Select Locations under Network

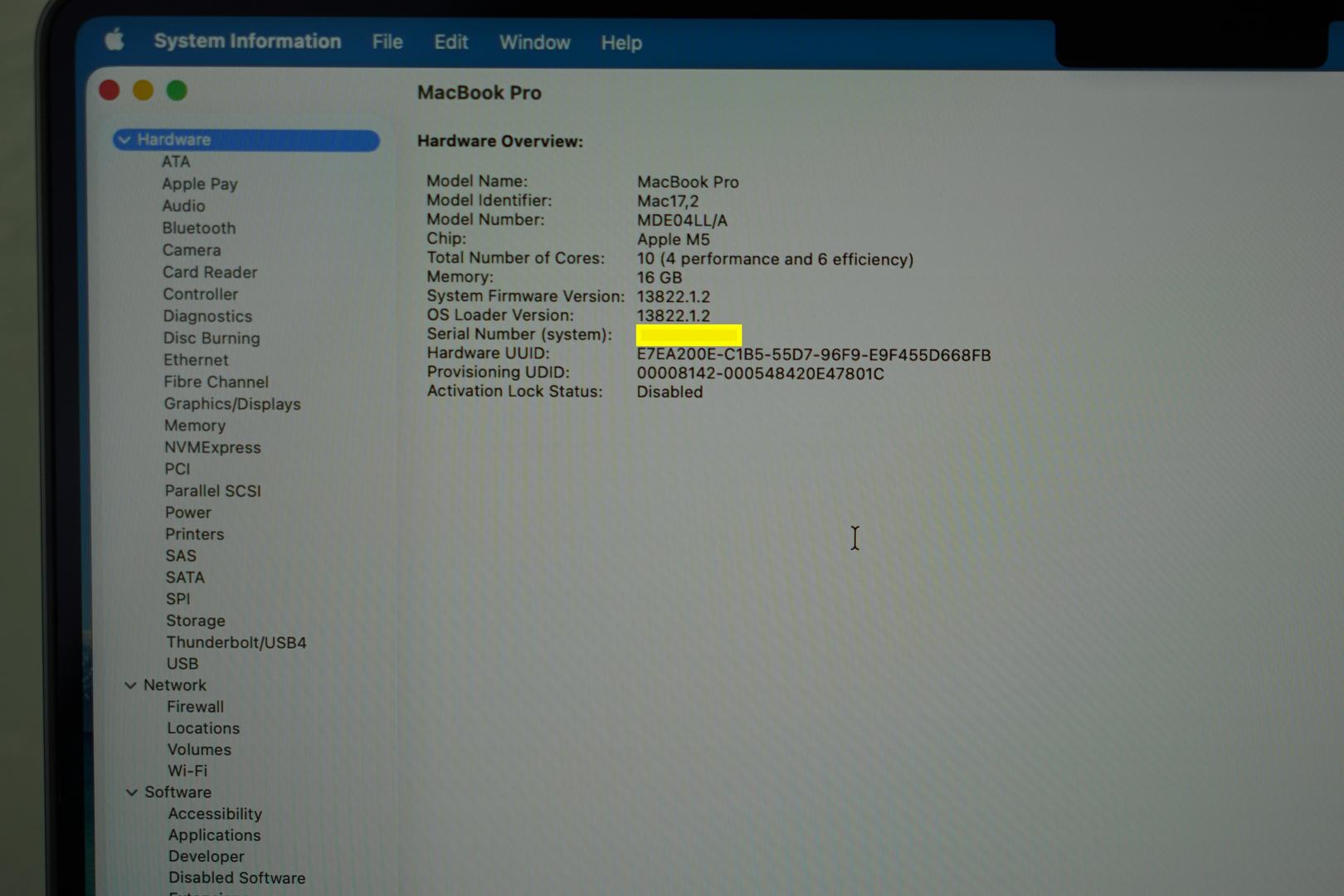[x=203, y=728]
